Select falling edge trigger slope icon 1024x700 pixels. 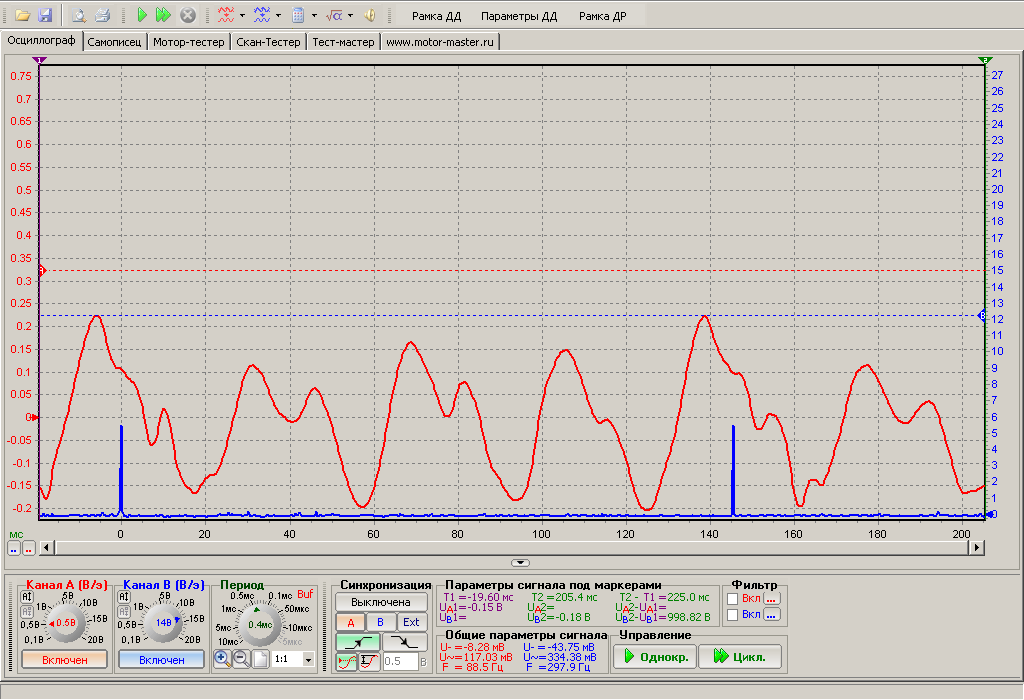point(405,643)
